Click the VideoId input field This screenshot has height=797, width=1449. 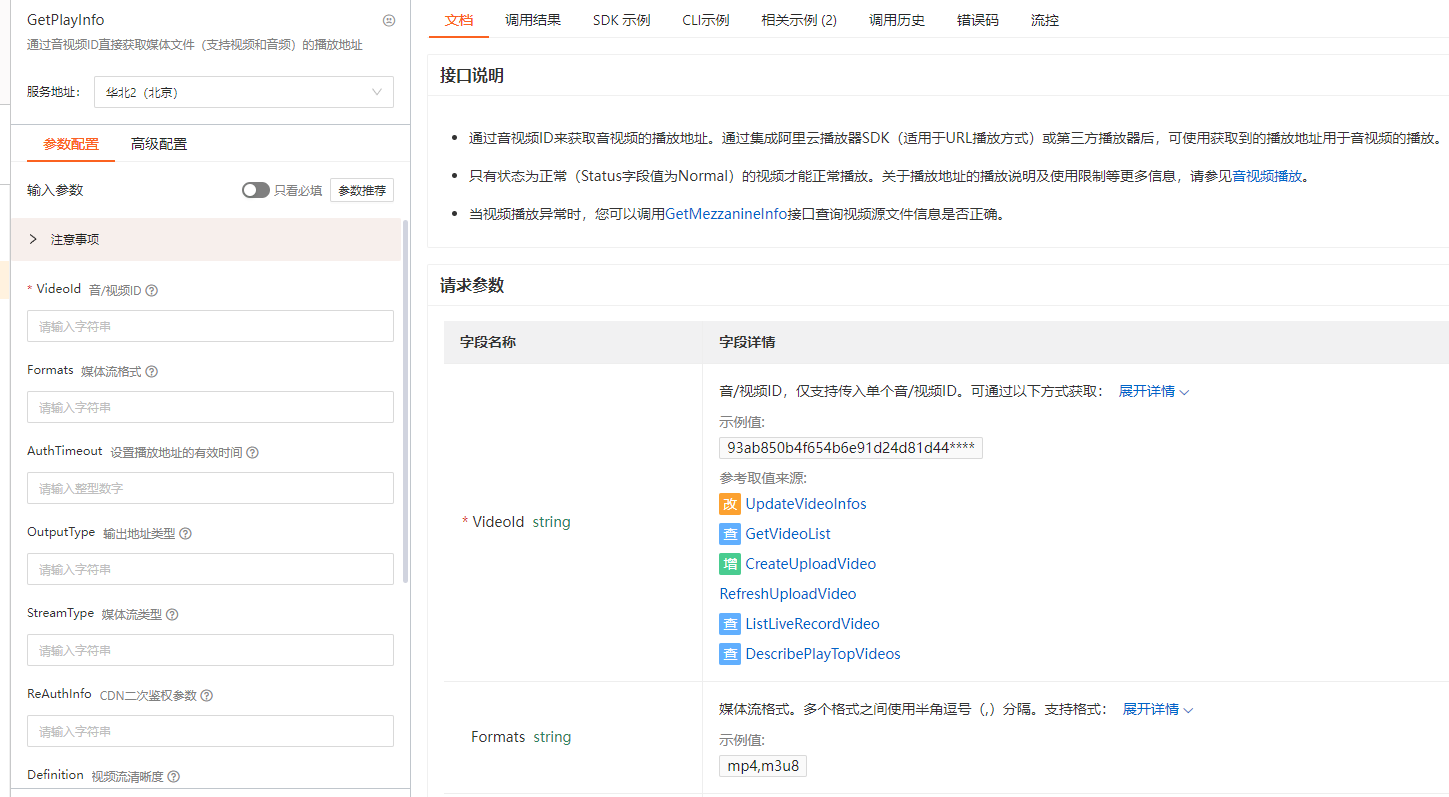point(210,326)
